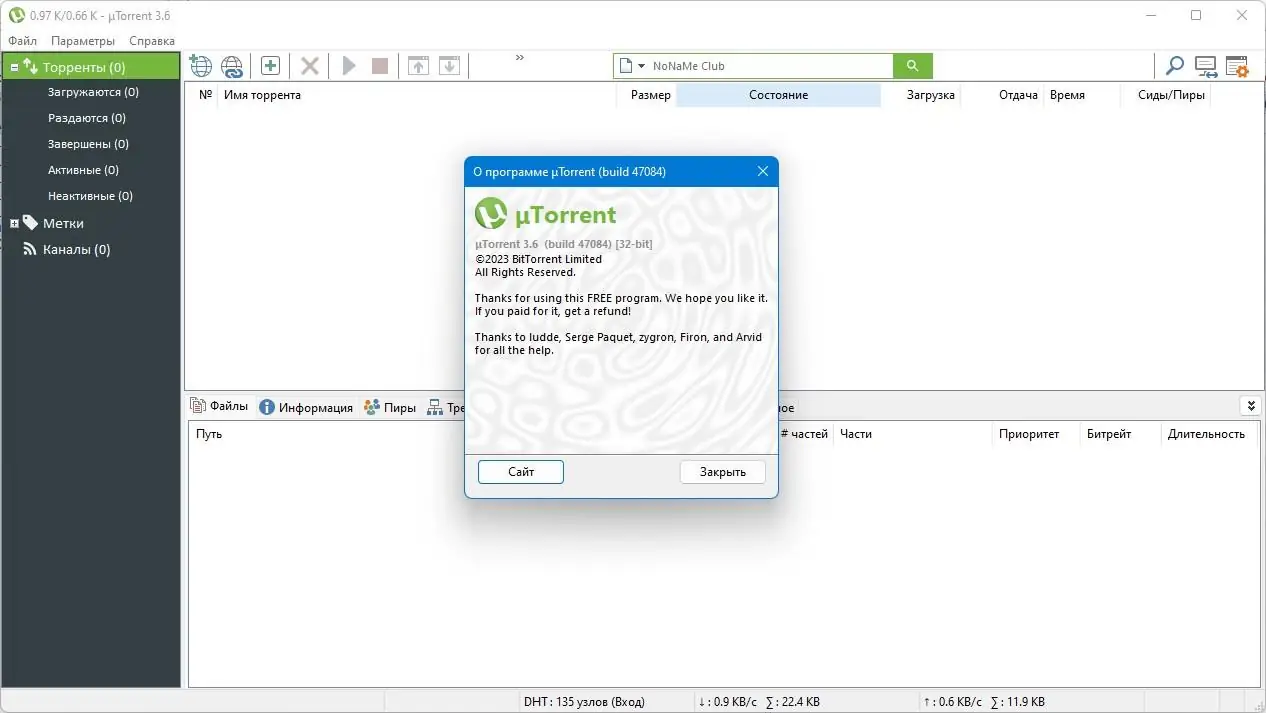The image size is (1266, 713).
Task: Select Завершены (0) category
Action: click(x=88, y=144)
